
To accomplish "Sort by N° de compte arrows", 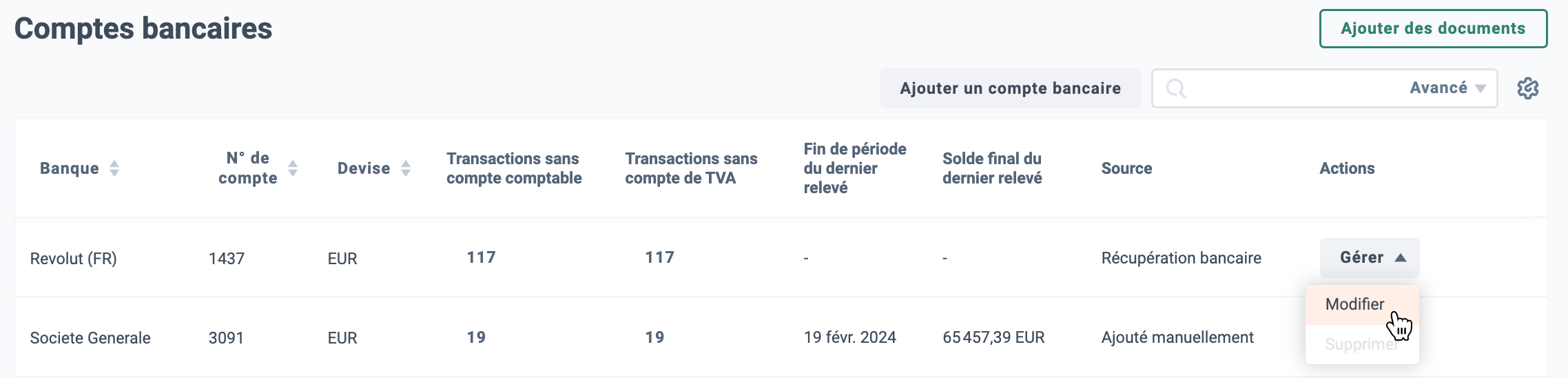I will point(293,168).
